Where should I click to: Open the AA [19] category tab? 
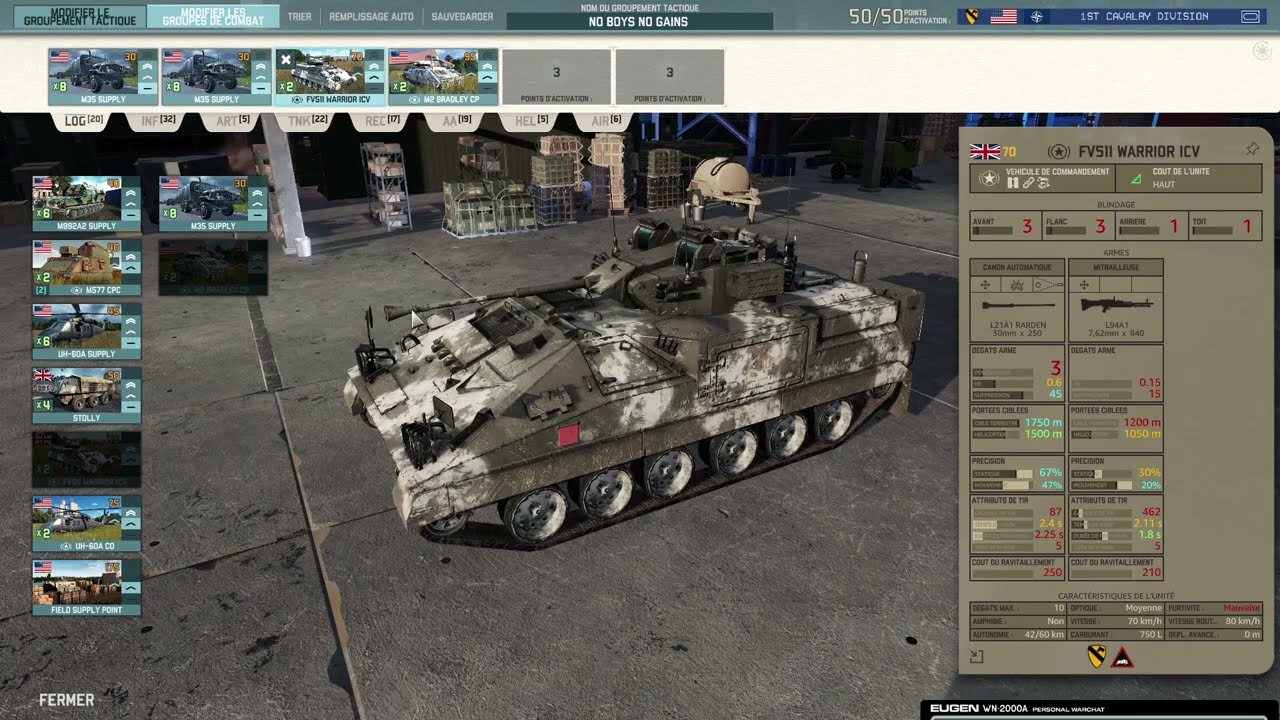(x=456, y=121)
